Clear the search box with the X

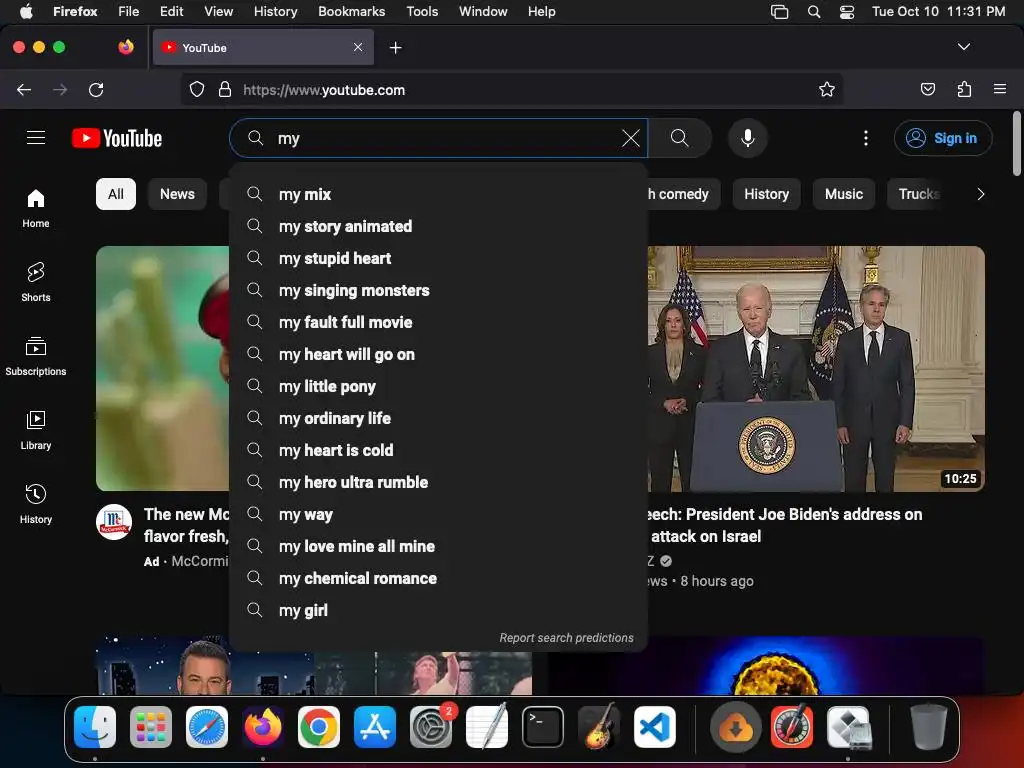coord(630,138)
